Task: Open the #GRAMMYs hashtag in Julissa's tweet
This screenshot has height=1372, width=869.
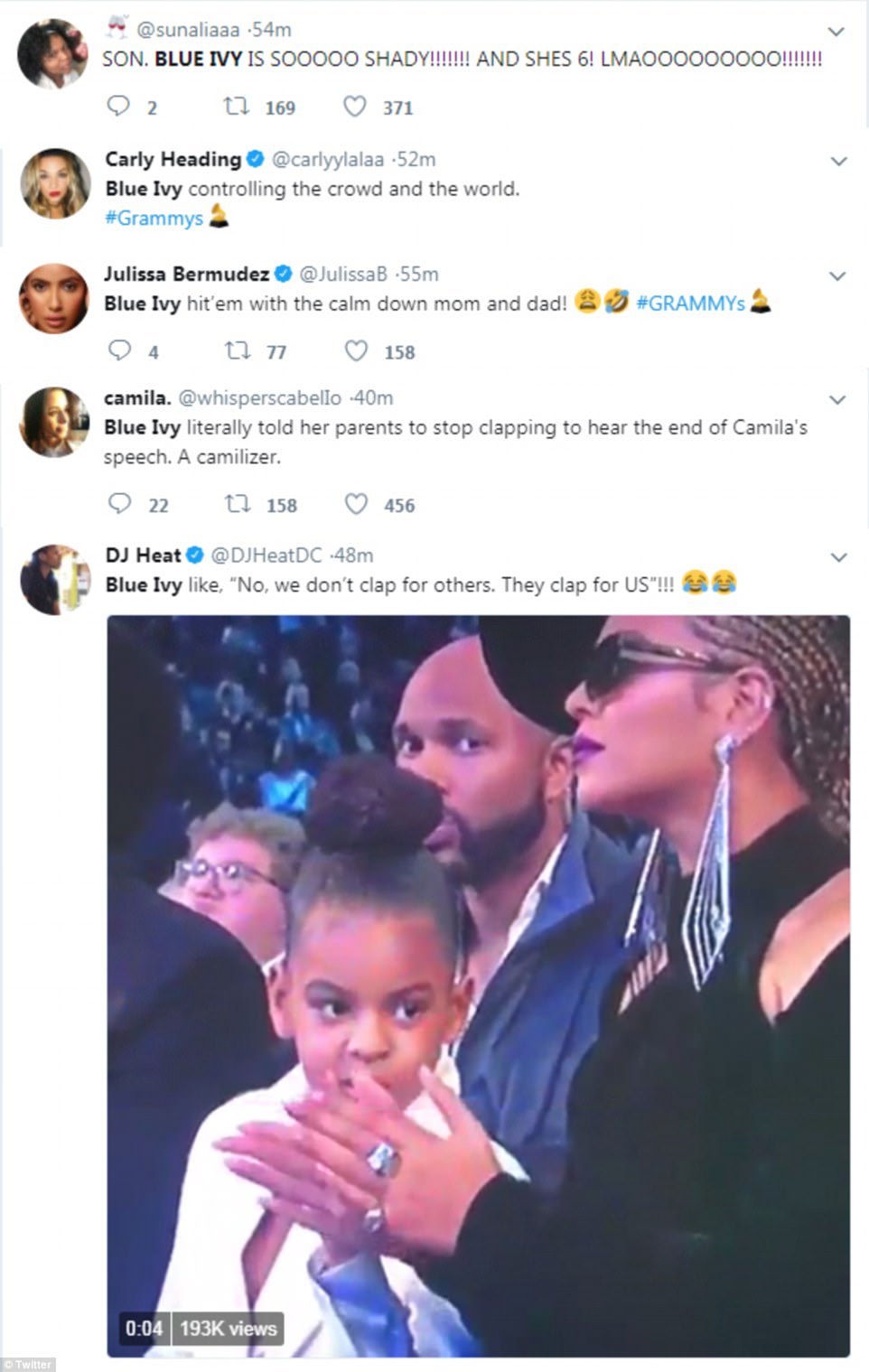Action: click(x=691, y=303)
